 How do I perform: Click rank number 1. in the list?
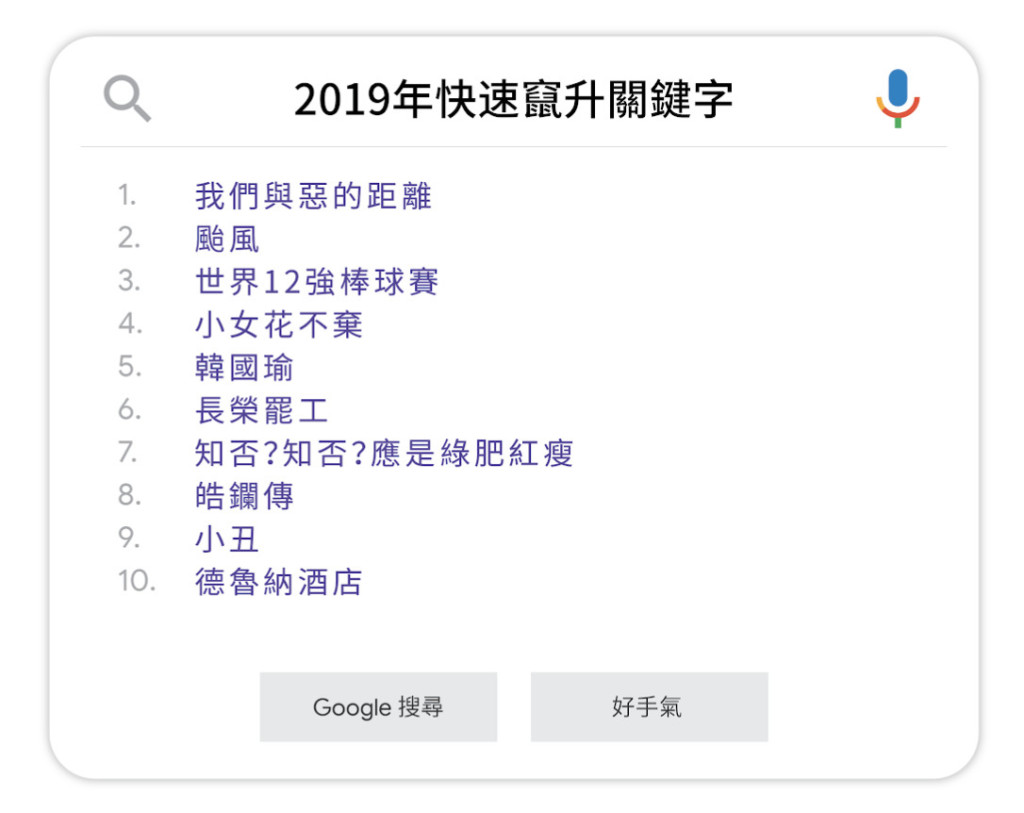tap(127, 196)
